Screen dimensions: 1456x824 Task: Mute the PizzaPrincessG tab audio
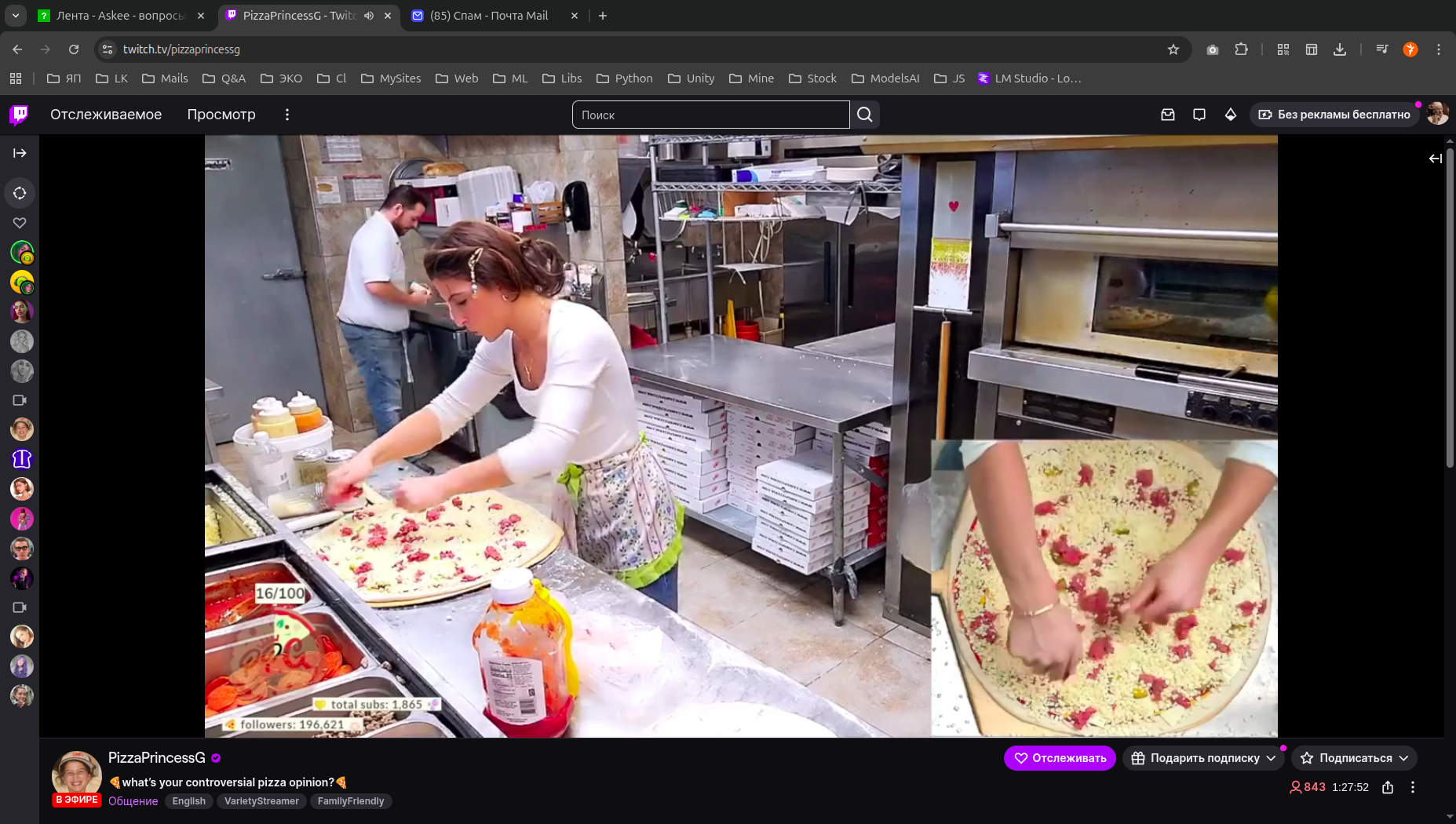tap(369, 16)
